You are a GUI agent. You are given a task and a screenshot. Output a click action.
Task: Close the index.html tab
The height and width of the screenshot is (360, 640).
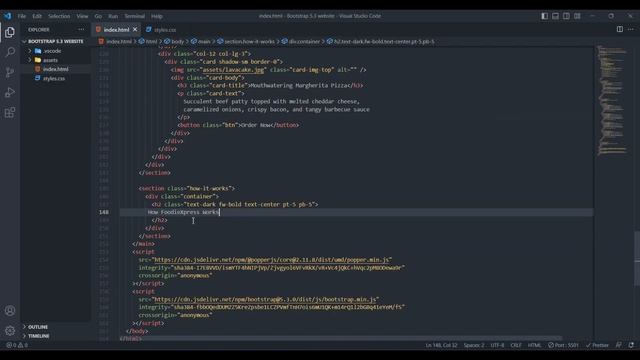click(135, 29)
